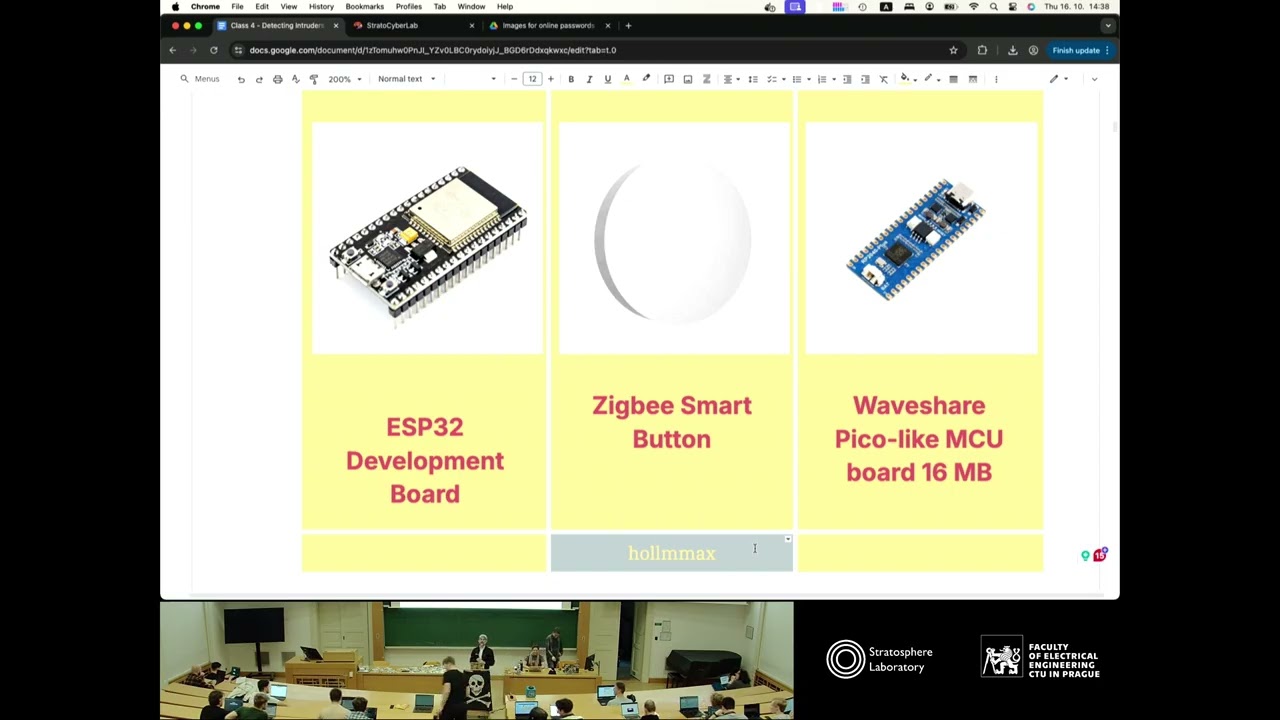Screen dimensions: 1280x720
Task: Open the text color picker
Action: pyautogui.click(x=627, y=79)
